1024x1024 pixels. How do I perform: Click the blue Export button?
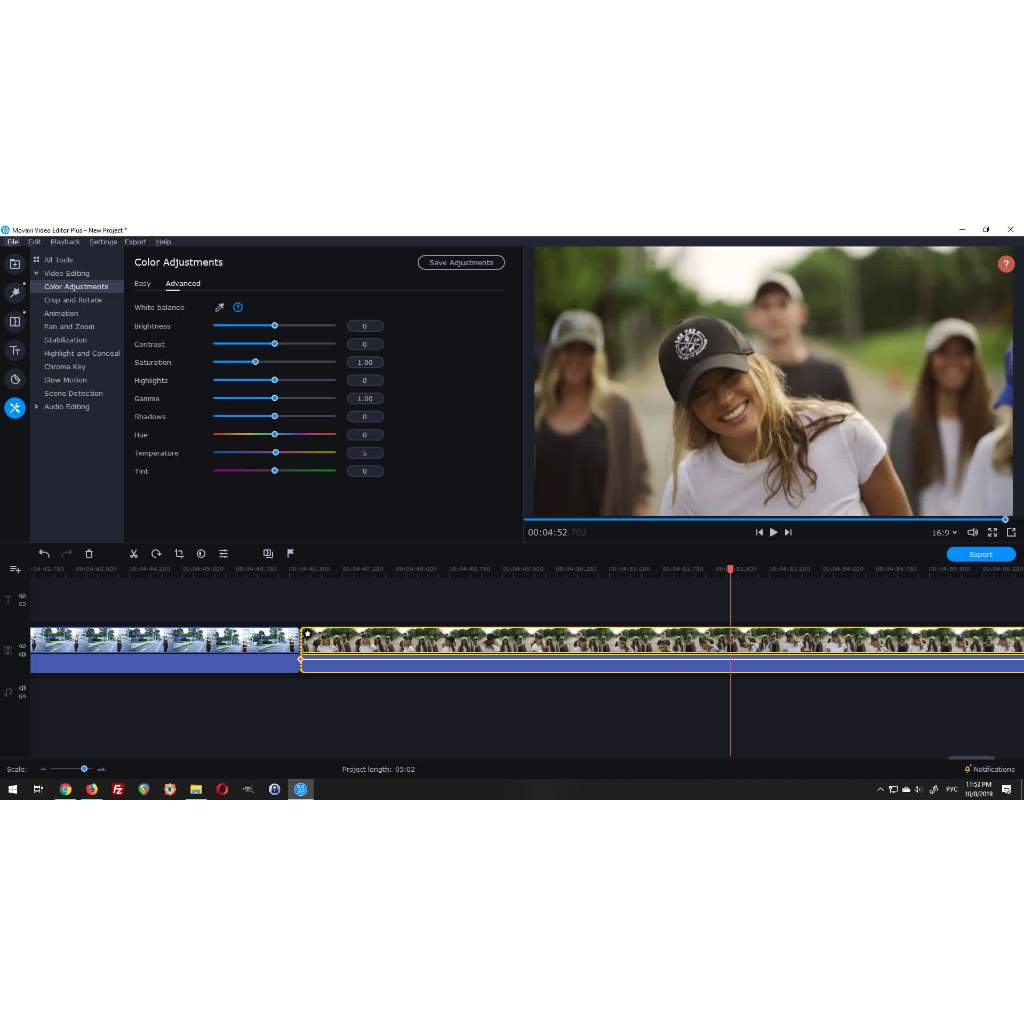980,554
